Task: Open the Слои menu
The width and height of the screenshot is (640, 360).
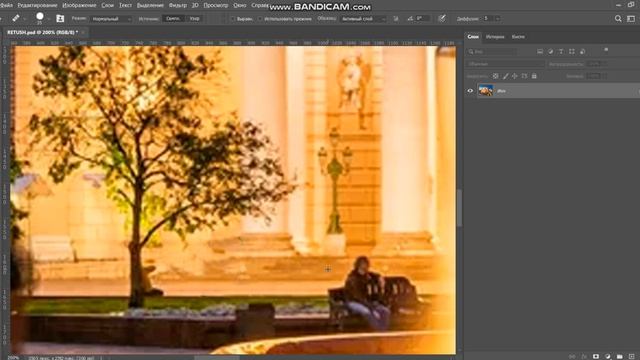Action: tap(107, 5)
